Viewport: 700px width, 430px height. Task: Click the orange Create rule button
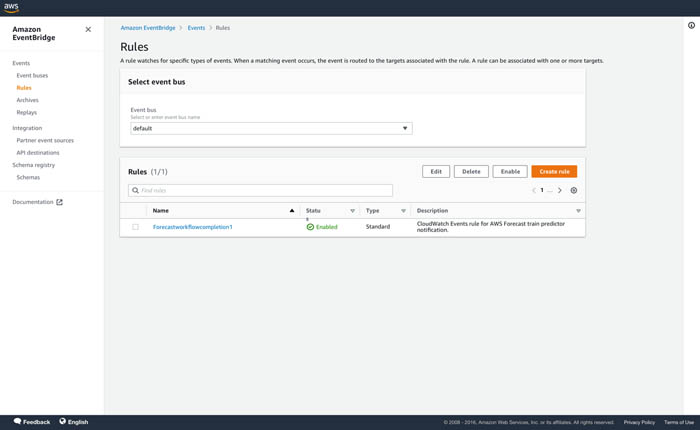click(554, 171)
